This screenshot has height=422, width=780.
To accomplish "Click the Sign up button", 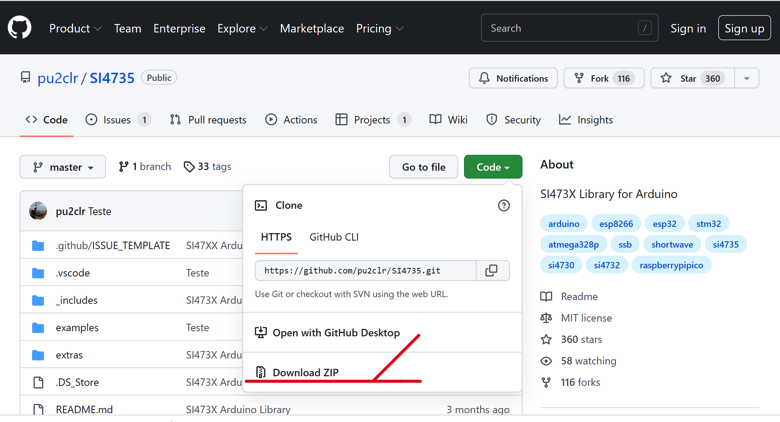I will click(x=744, y=28).
